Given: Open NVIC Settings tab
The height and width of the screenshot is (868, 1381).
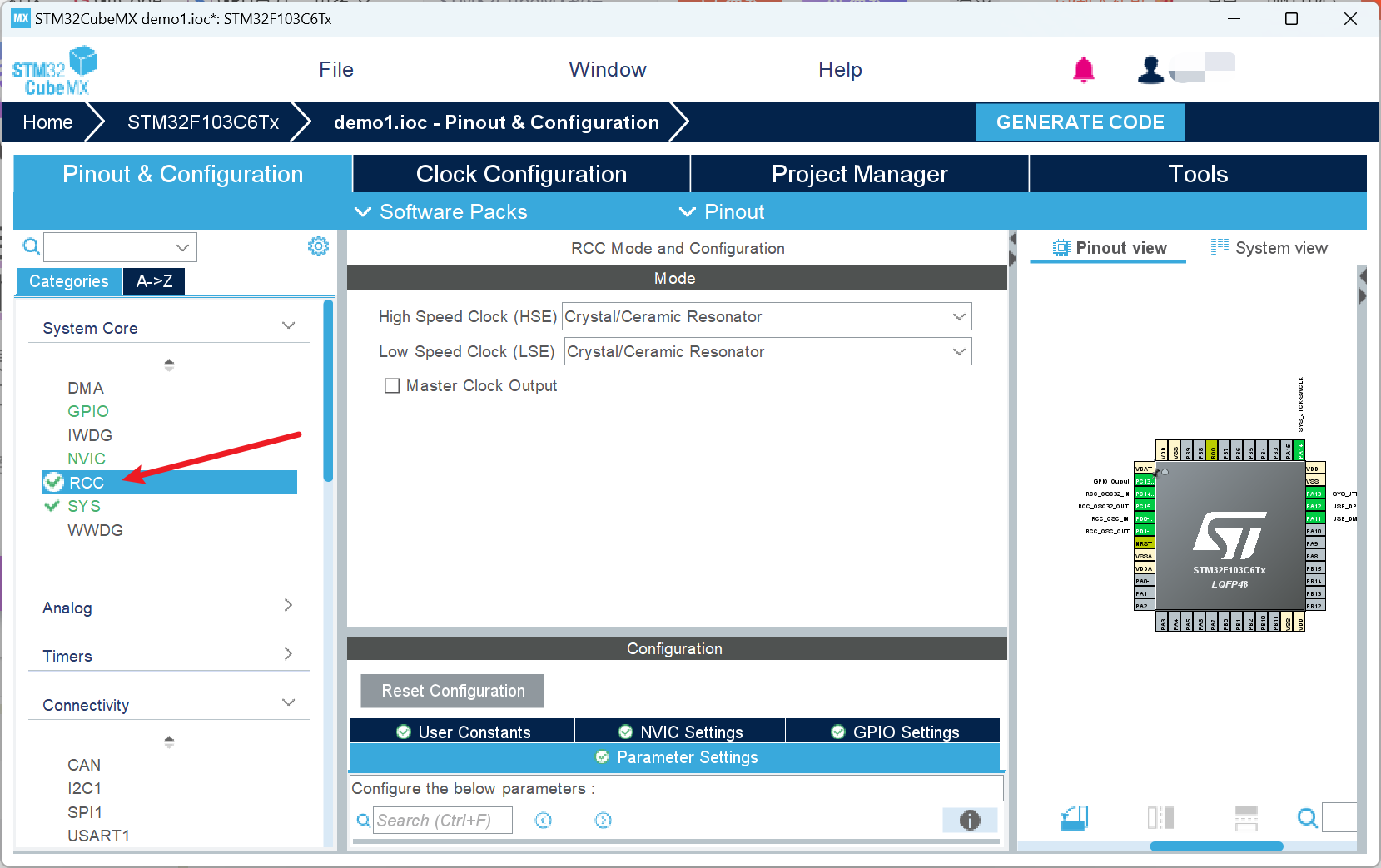Looking at the screenshot, I should click(680, 732).
